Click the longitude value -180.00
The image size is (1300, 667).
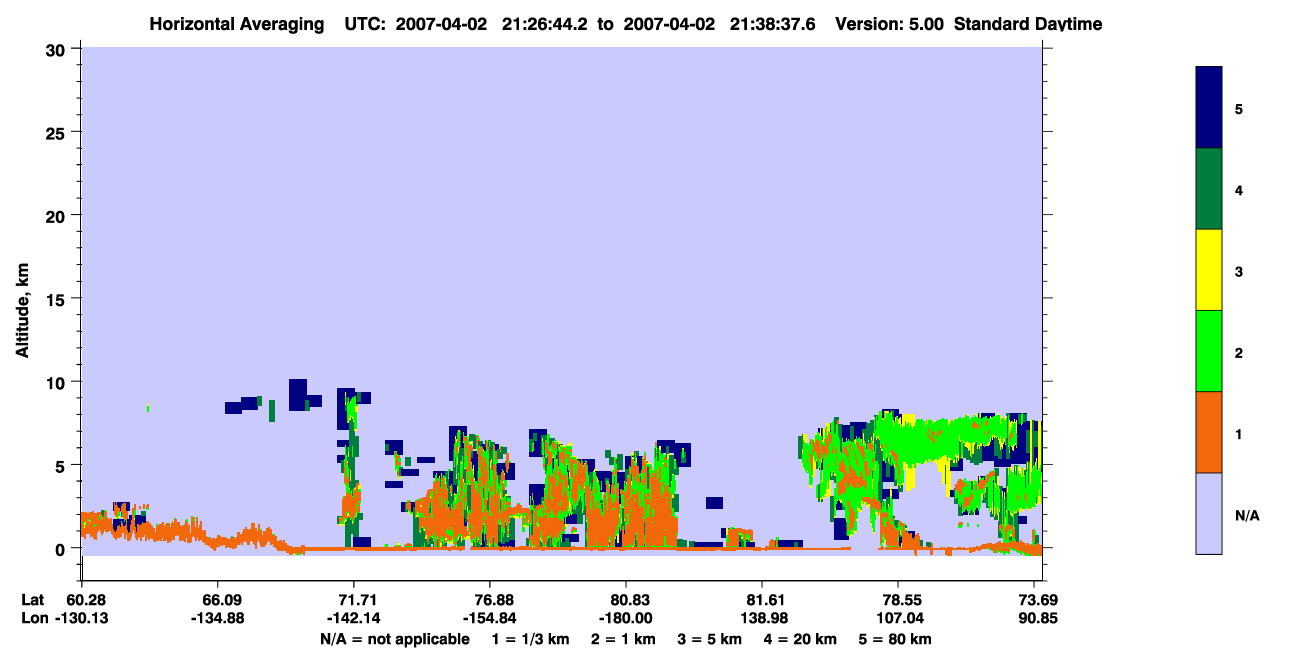626,618
